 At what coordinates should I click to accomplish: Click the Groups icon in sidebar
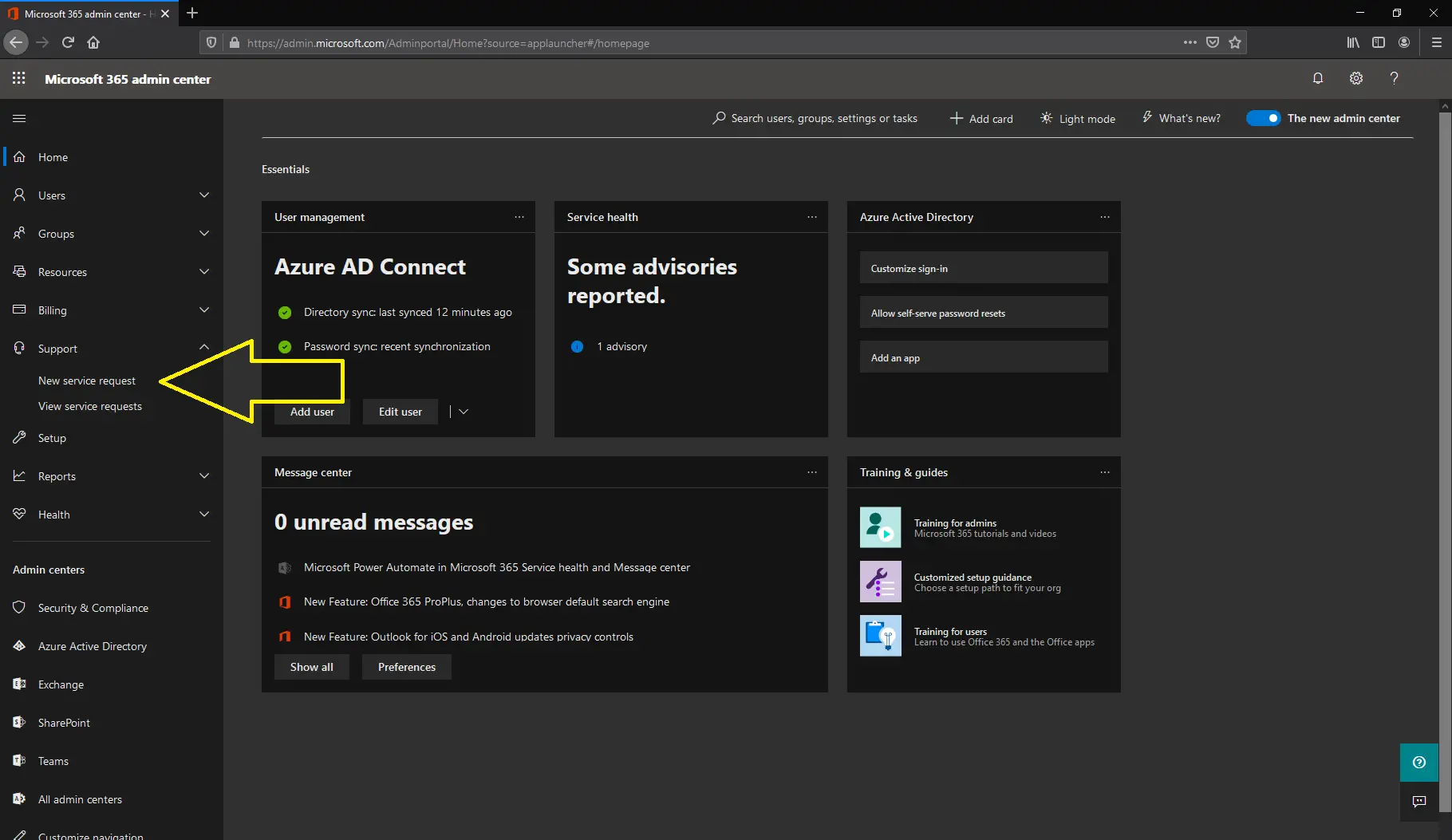pos(20,233)
